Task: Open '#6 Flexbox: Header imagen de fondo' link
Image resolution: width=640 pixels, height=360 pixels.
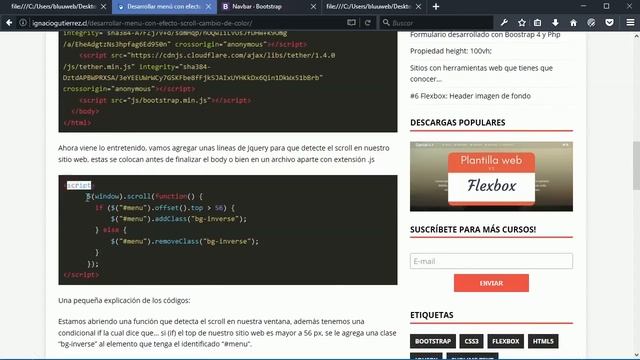Action: pyautogui.click(x=470, y=96)
